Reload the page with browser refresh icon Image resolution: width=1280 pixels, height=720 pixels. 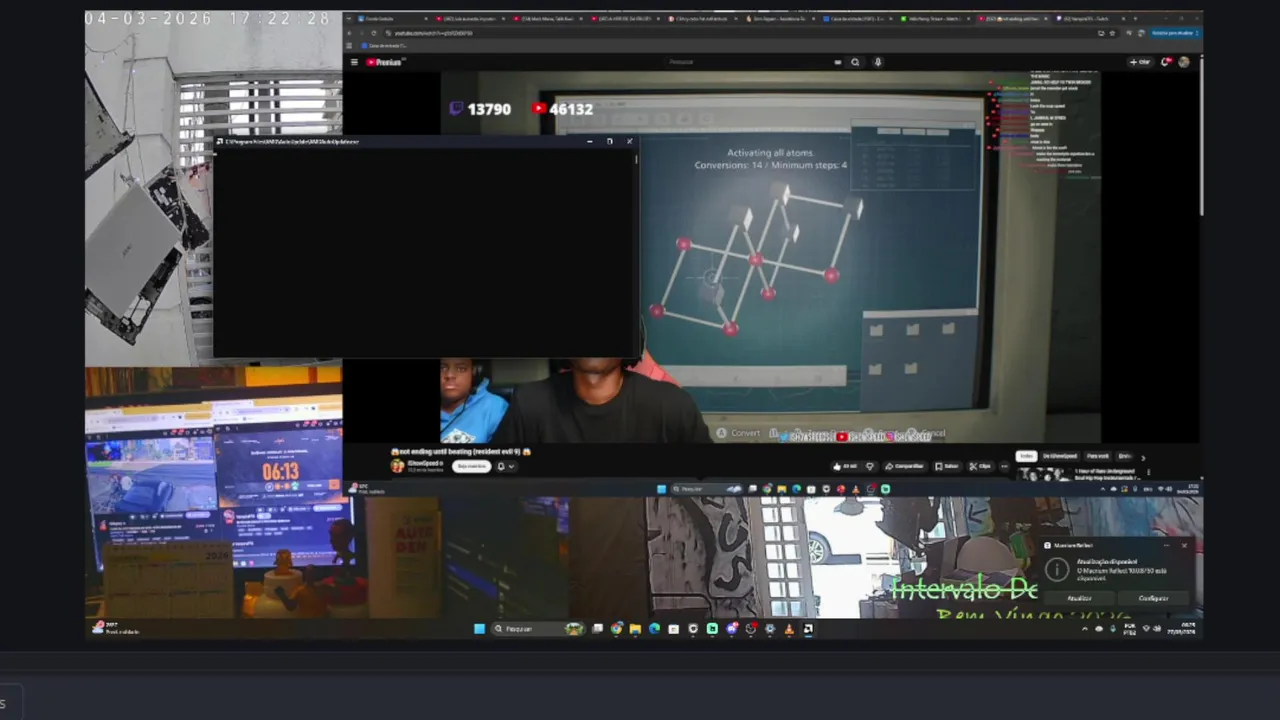tap(374, 33)
